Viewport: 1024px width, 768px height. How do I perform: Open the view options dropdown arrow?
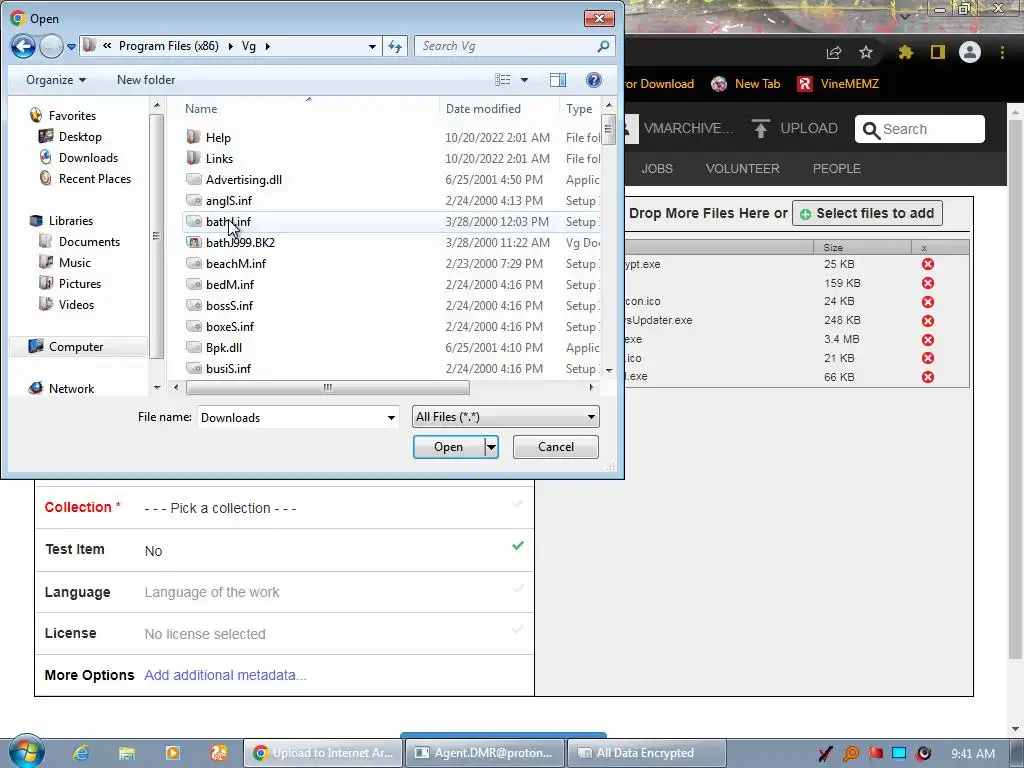[x=524, y=80]
